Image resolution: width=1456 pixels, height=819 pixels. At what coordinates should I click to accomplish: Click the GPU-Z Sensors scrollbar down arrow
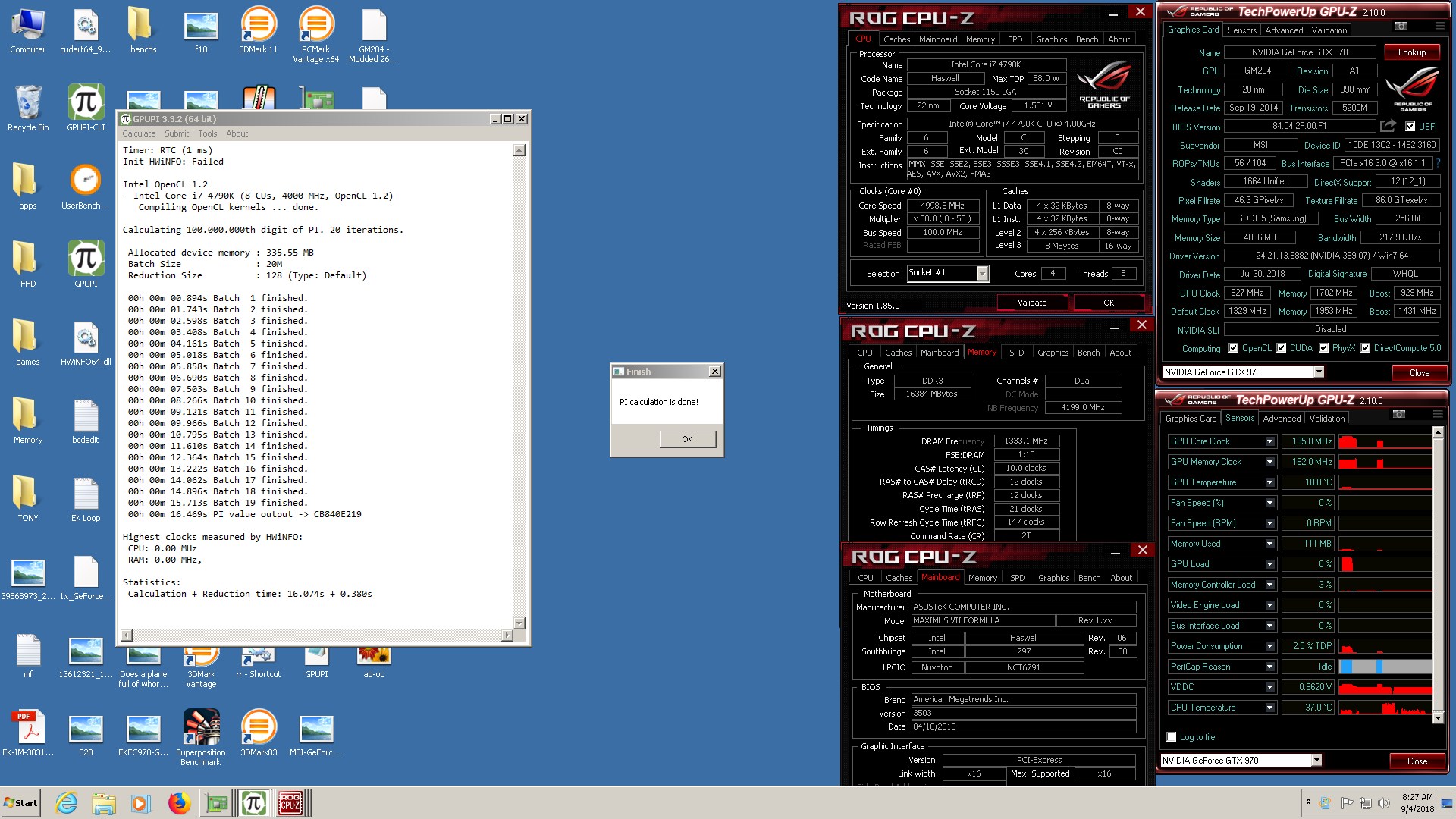pyautogui.click(x=1437, y=717)
